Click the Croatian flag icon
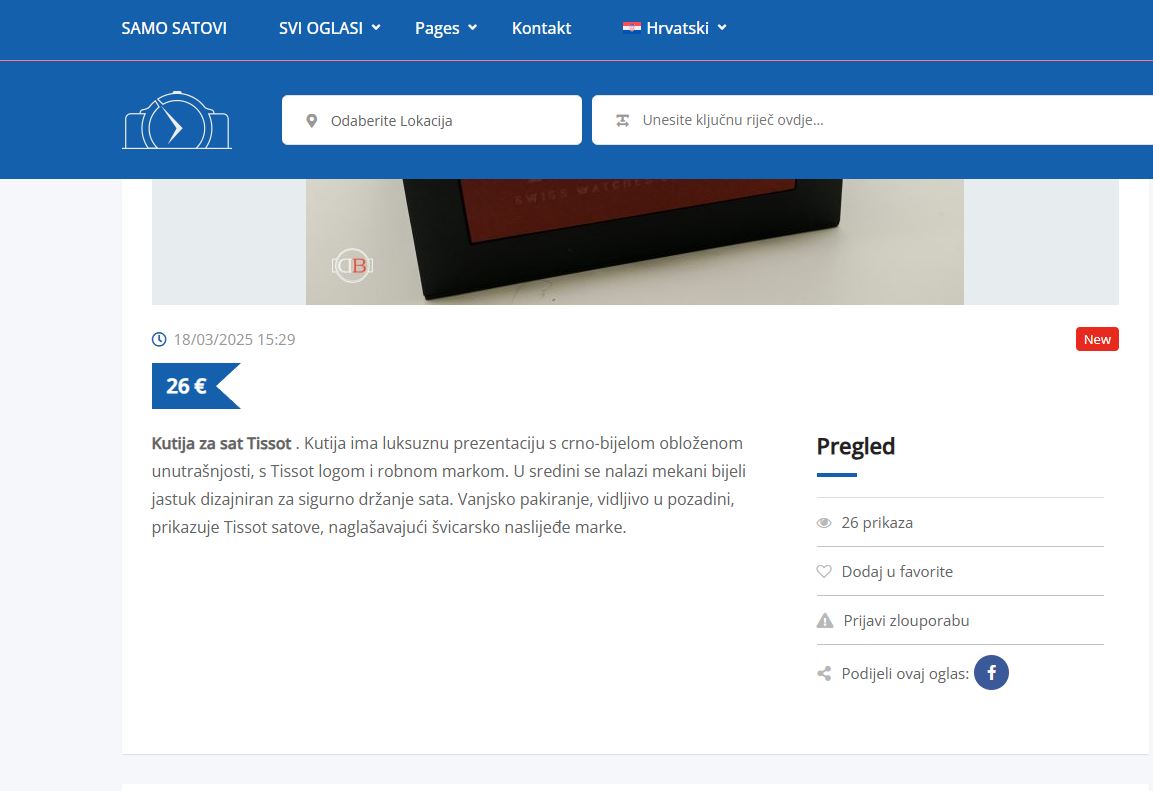This screenshot has height=791, width=1153. click(632, 28)
